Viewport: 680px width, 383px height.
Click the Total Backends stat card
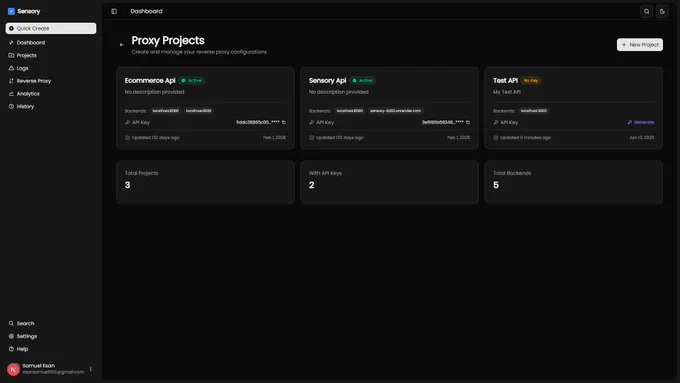573,182
